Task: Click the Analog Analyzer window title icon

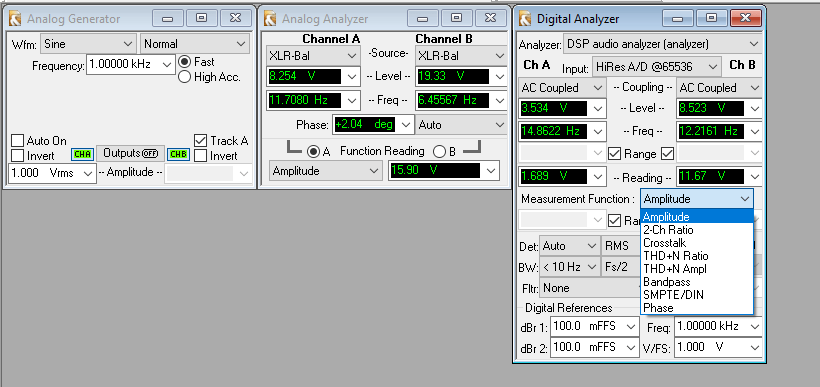Action: click(270, 19)
